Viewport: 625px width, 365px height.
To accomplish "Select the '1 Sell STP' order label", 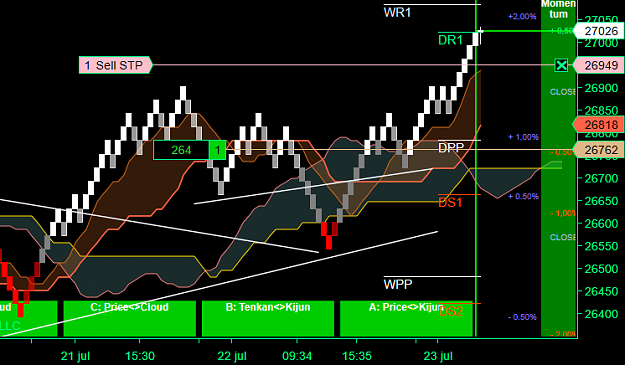I will pyautogui.click(x=116, y=65).
